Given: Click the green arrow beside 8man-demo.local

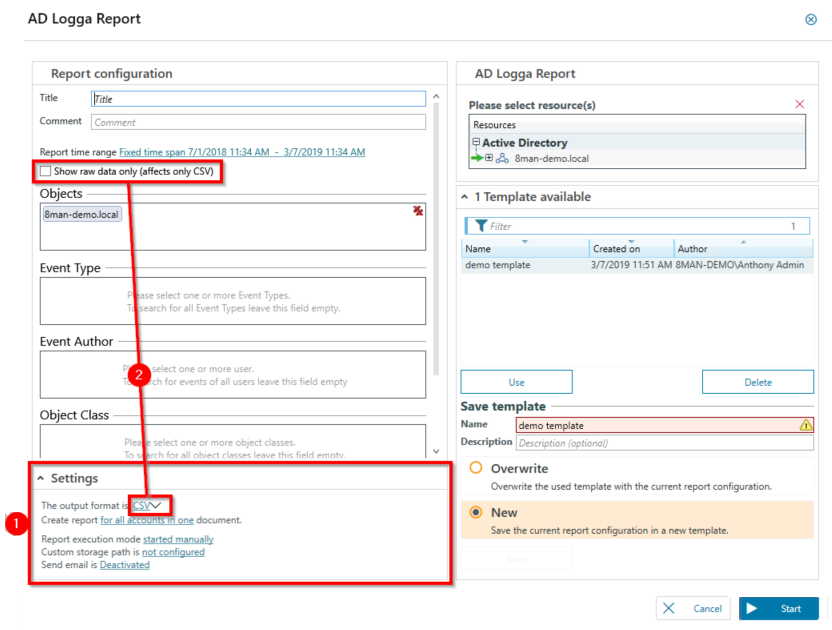Looking at the screenshot, I should pos(477,159).
